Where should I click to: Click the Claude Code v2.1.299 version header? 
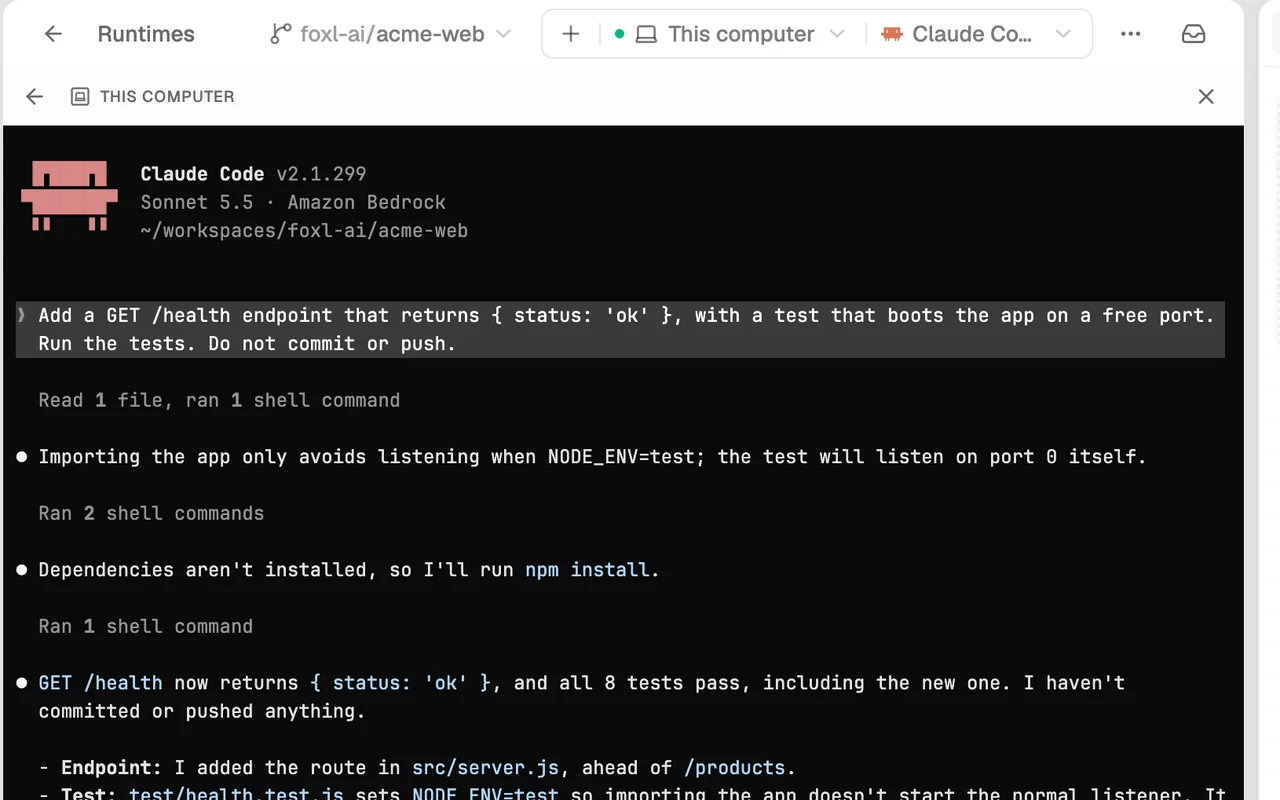[x=253, y=174]
